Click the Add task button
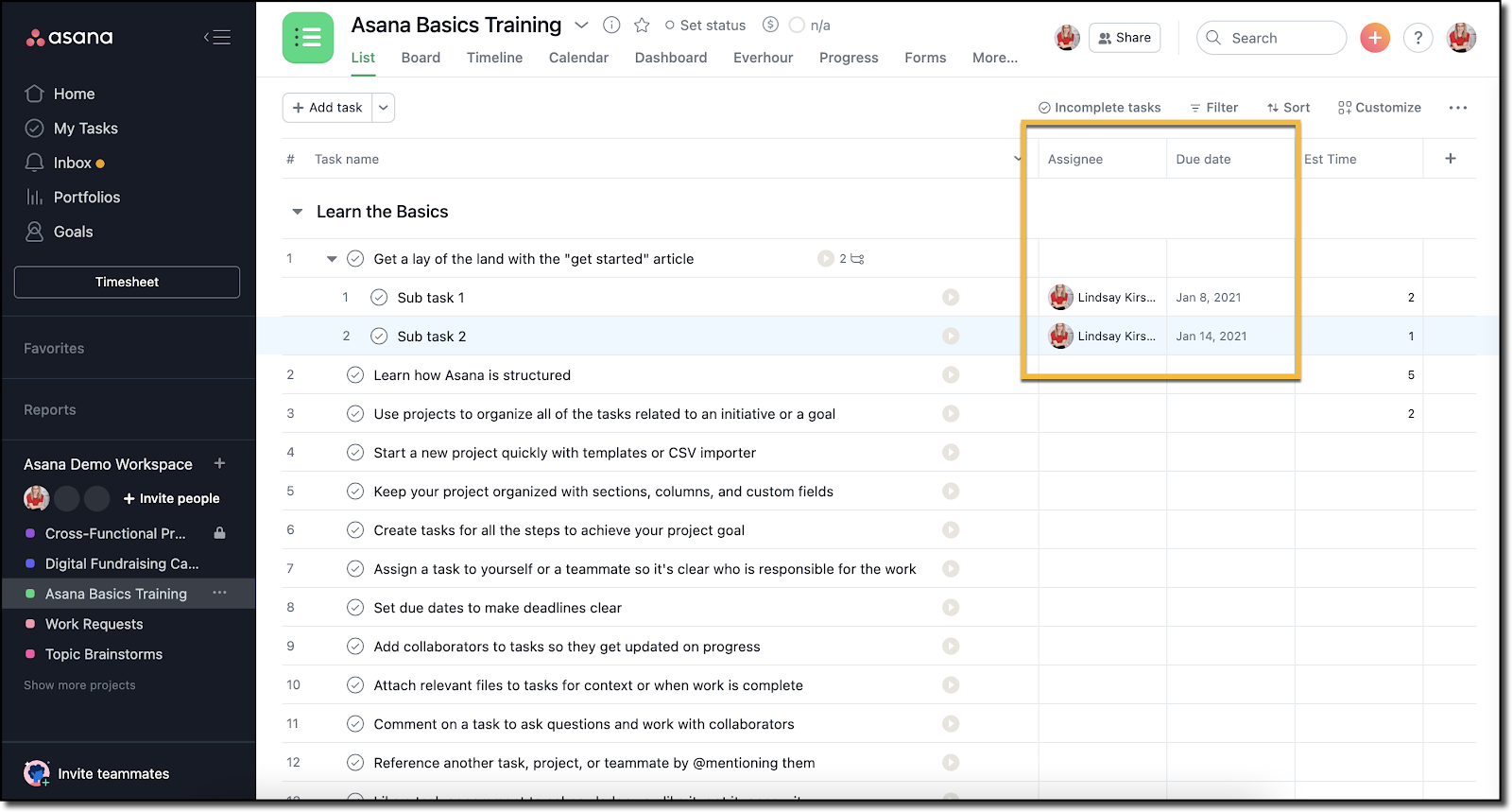 pos(327,108)
